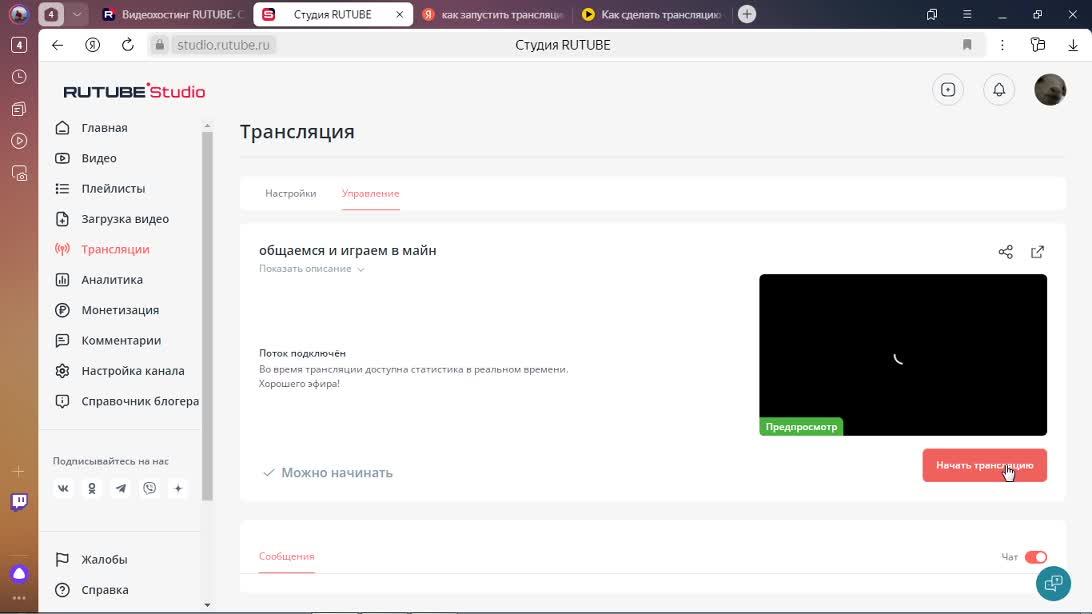Select Трансляции in the sidebar
Screen dimensions: 1092x614
click(x=115, y=249)
